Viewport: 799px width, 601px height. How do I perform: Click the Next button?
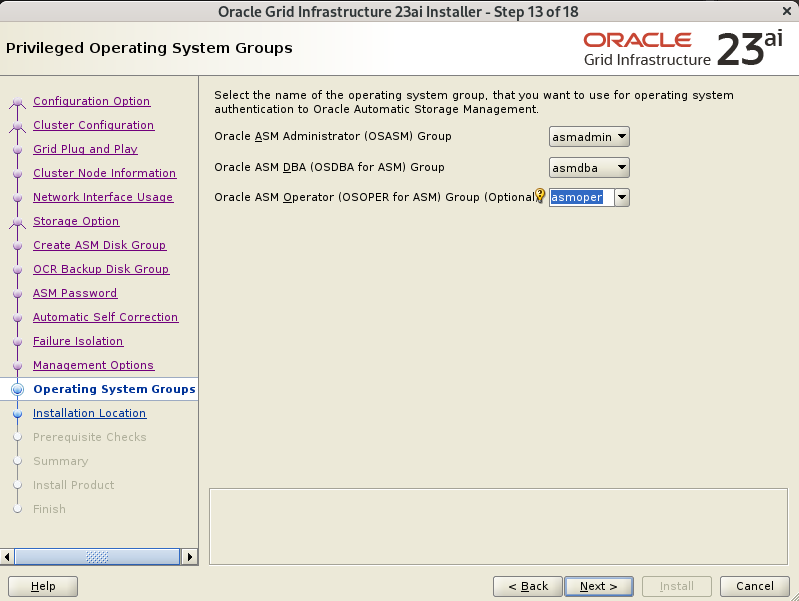click(x=599, y=586)
